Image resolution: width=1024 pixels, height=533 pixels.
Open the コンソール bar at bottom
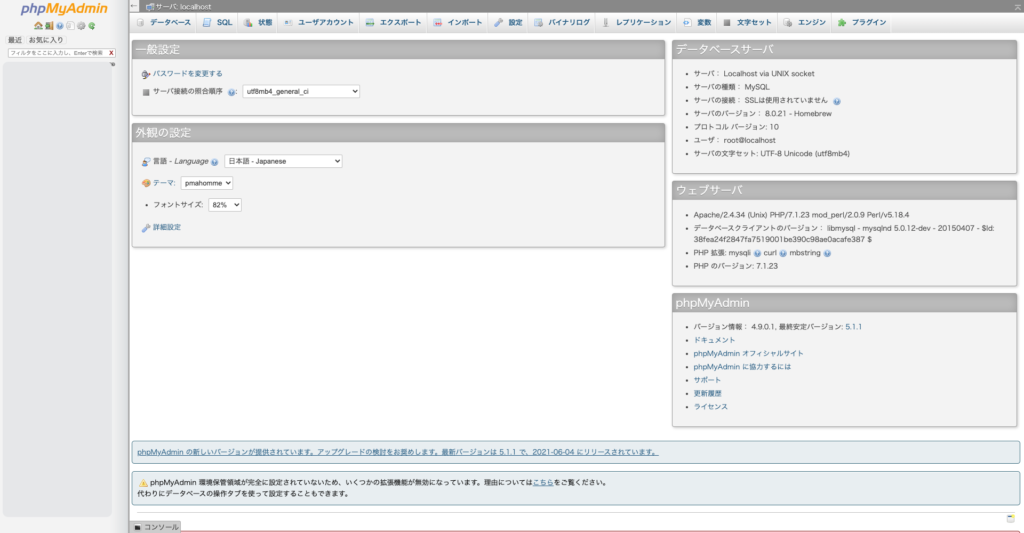click(x=156, y=527)
